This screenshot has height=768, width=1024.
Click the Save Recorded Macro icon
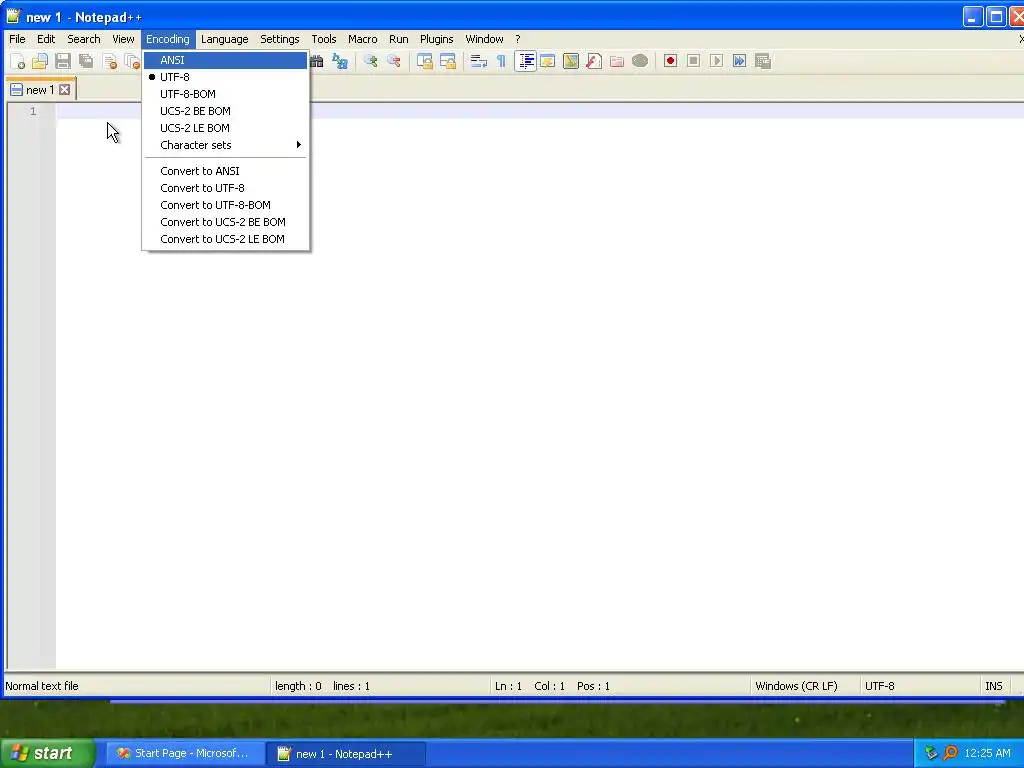(763, 61)
